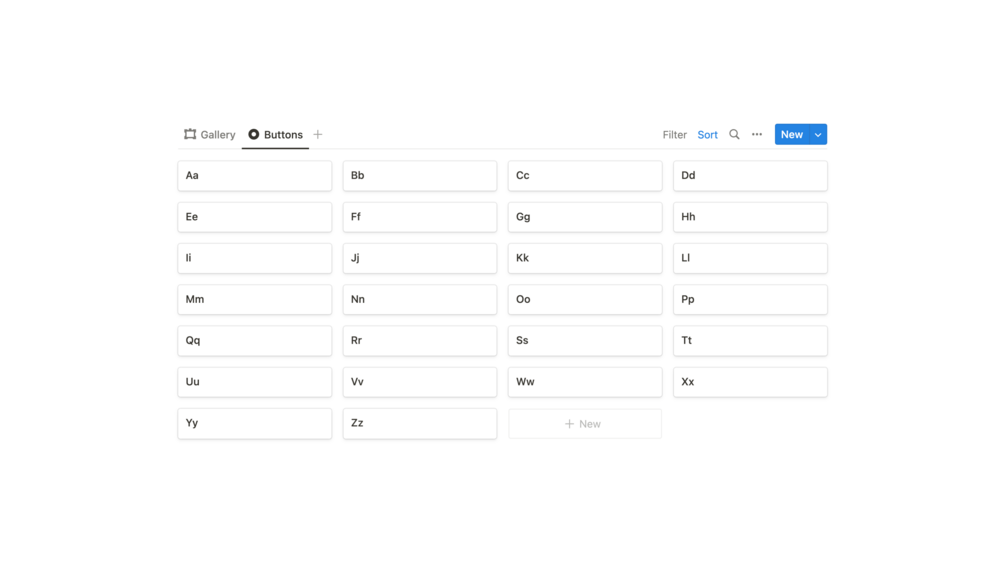Open the Ss card
This screenshot has width=1005, height=565.
(585, 341)
